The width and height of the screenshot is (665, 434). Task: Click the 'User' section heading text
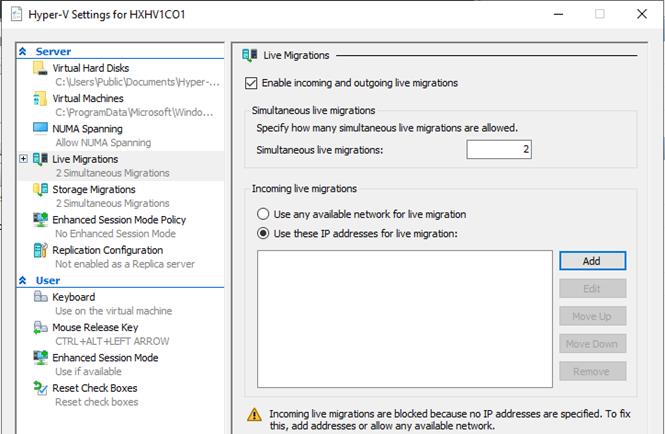(x=48, y=280)
